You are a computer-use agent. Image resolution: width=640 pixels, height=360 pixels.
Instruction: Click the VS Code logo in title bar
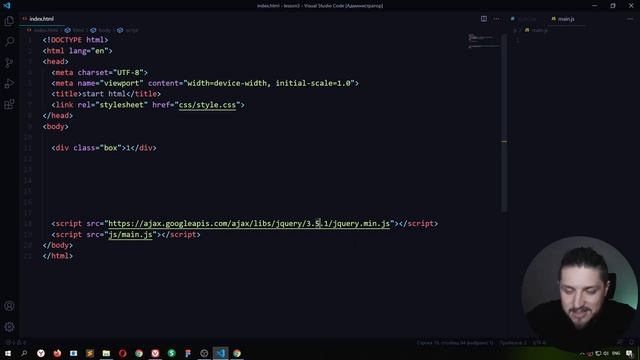(x=7, y=5)
